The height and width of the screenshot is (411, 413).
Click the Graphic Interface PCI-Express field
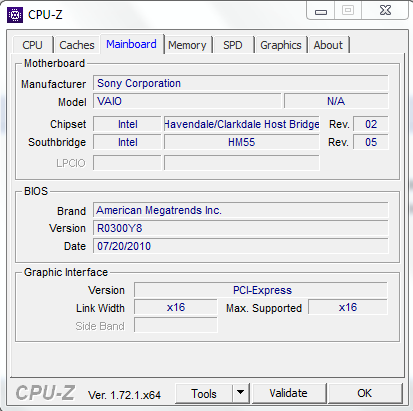(x=261, y=290)
